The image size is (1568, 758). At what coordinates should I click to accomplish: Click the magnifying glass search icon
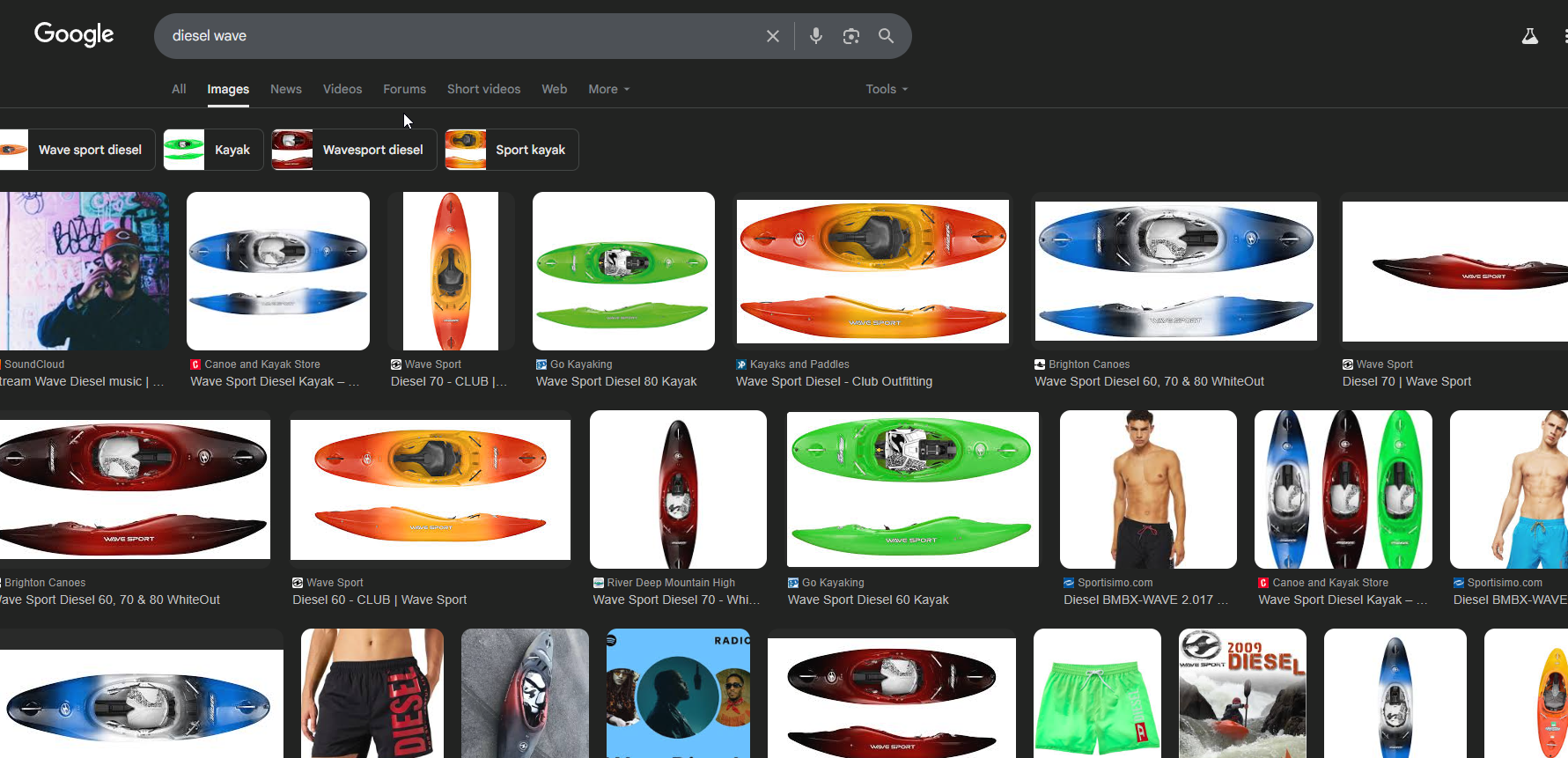click(x=886, y=36)
